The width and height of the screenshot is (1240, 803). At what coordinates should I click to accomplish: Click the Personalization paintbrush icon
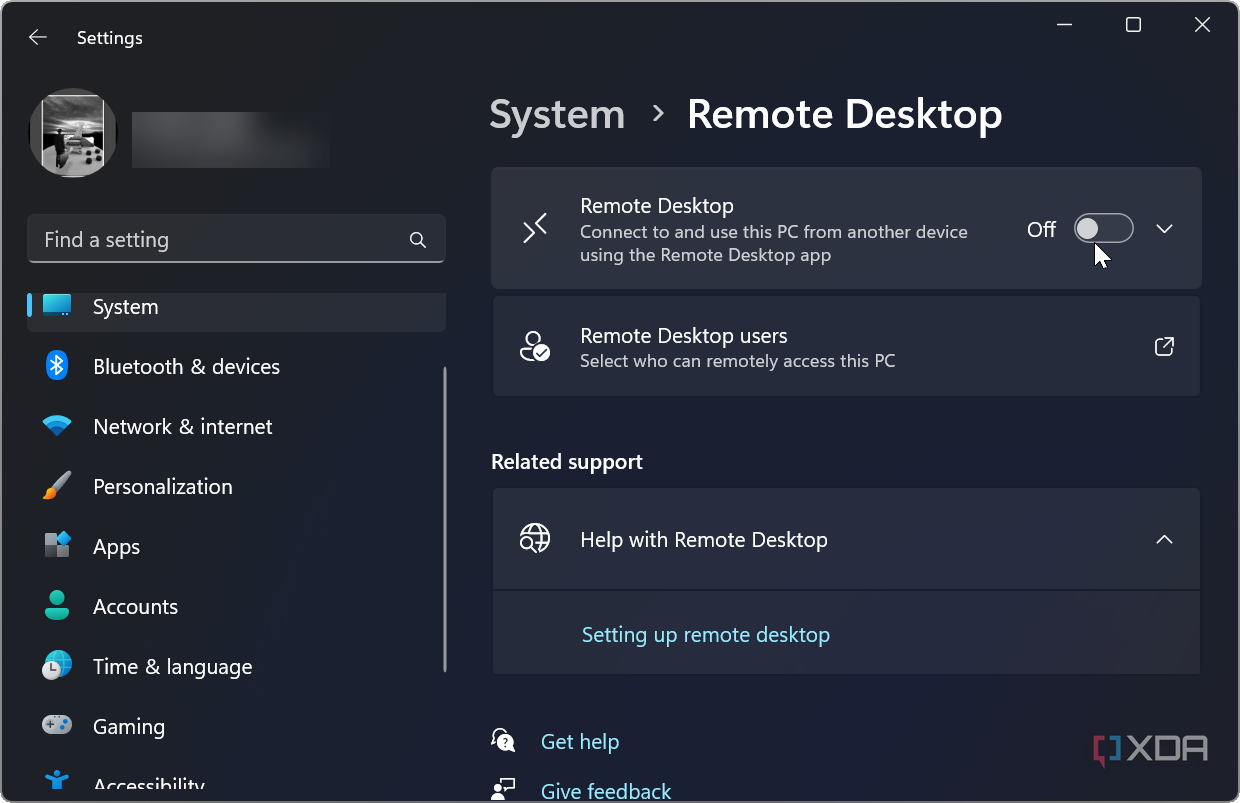click(x=57, y=486)
